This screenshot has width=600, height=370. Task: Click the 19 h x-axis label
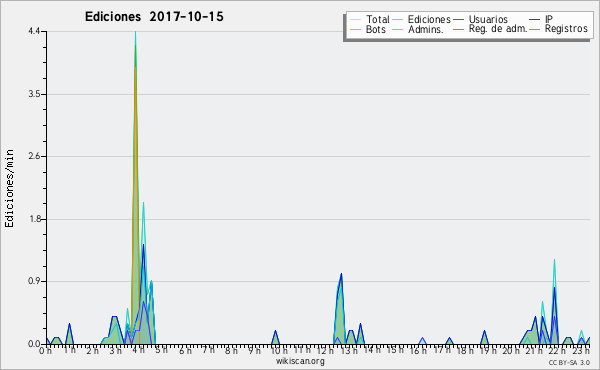click(488, 350)
